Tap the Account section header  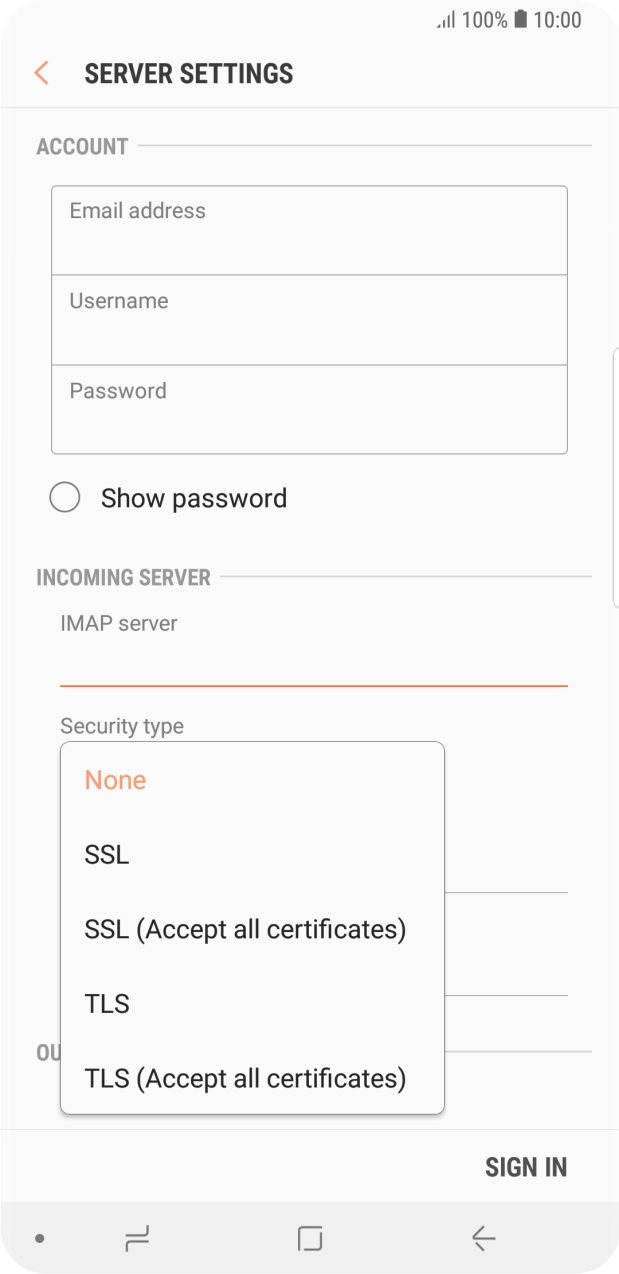[x=81, y=146]
